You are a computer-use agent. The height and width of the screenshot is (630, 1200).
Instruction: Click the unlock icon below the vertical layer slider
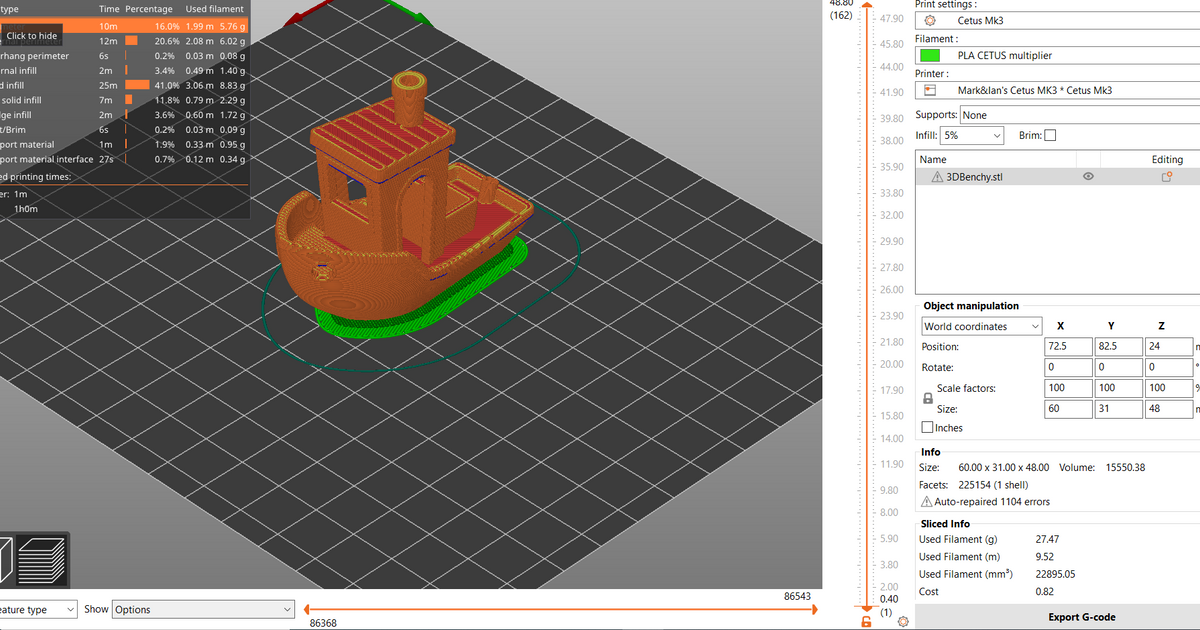866,621
